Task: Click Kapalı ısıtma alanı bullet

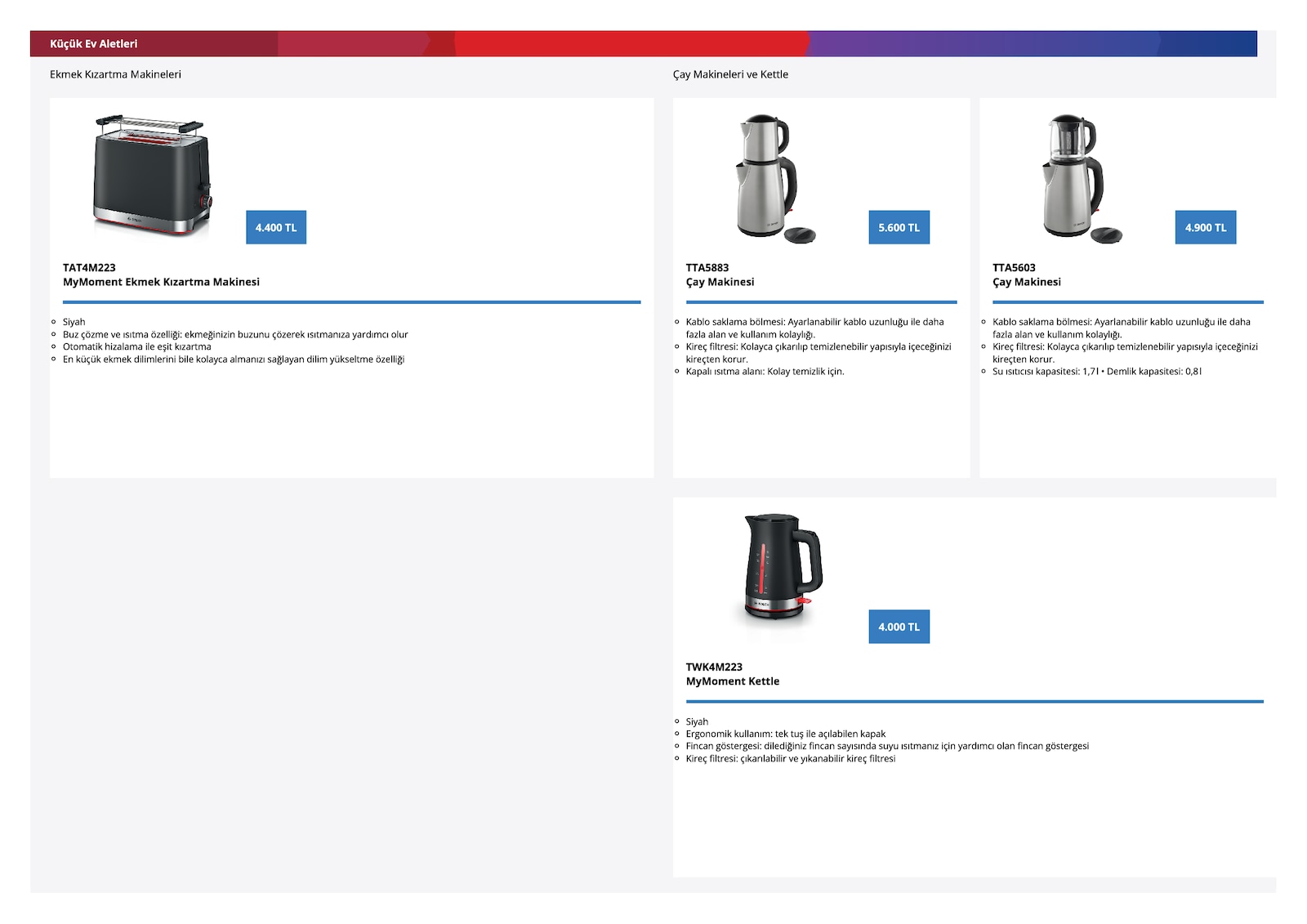Action: pyautogui.click(x=765, y=372)
